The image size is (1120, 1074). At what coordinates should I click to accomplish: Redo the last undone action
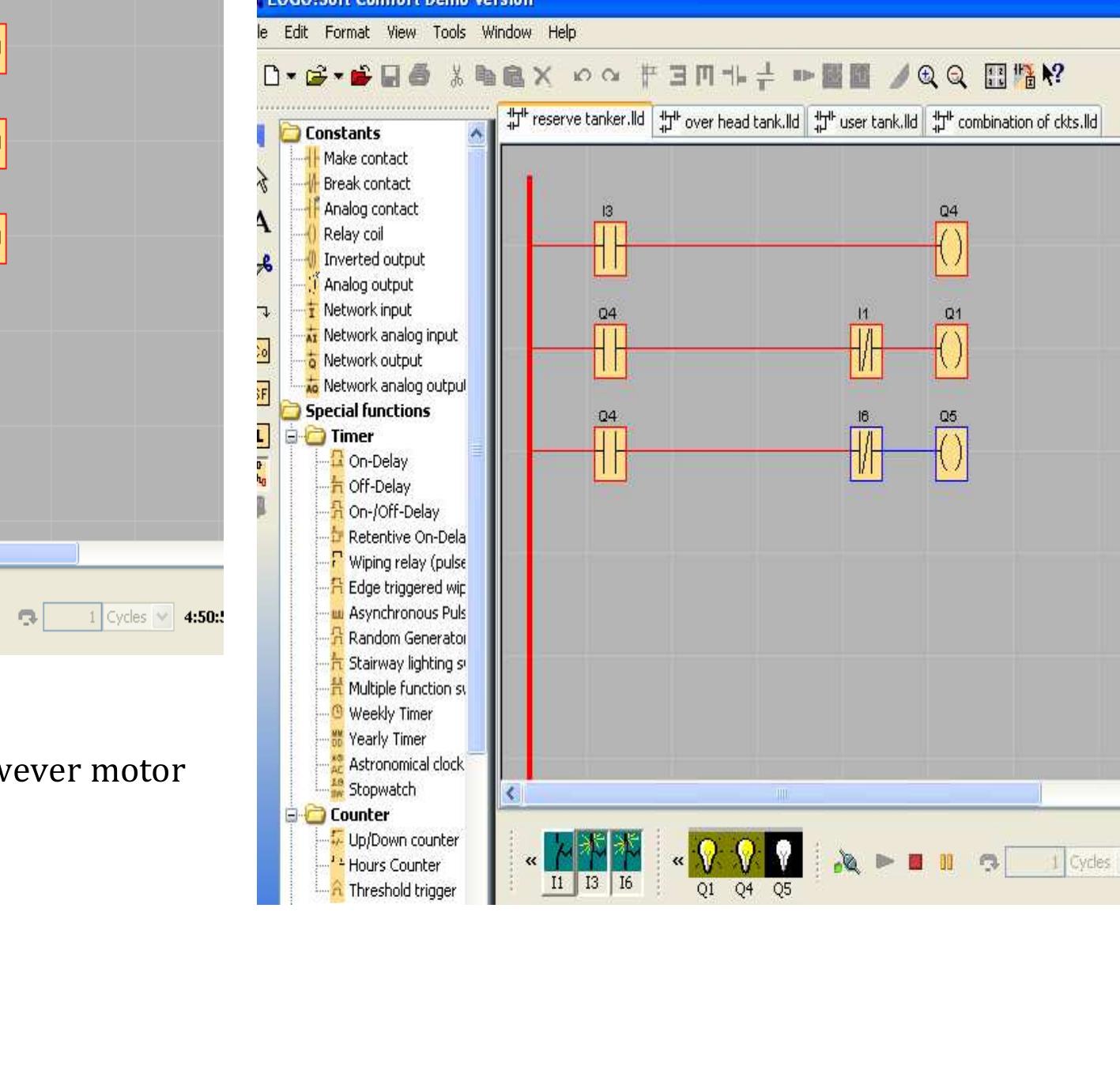tap(610, 76)
